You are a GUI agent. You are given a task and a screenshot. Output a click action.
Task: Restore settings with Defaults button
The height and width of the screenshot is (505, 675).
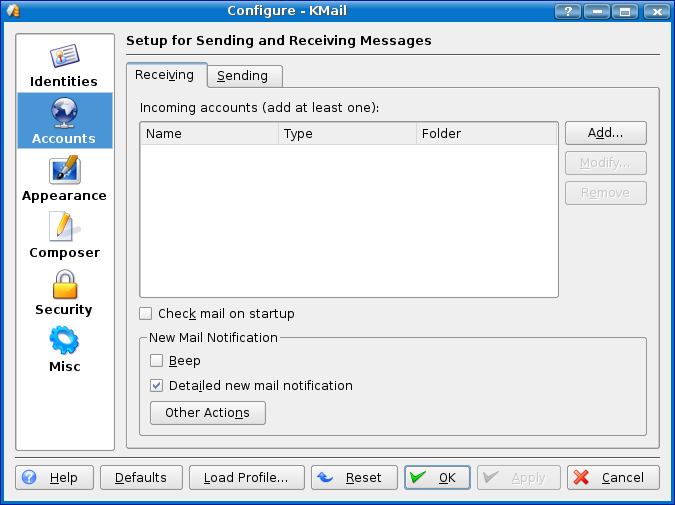141,477
